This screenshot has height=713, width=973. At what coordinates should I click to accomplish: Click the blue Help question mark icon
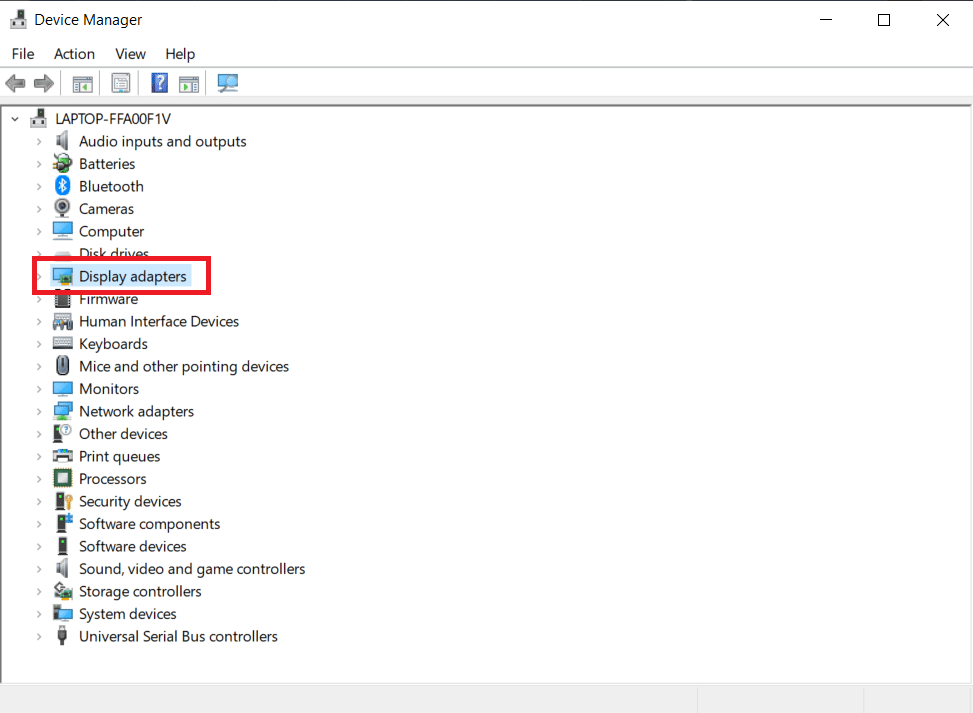[x=159, y=83]
